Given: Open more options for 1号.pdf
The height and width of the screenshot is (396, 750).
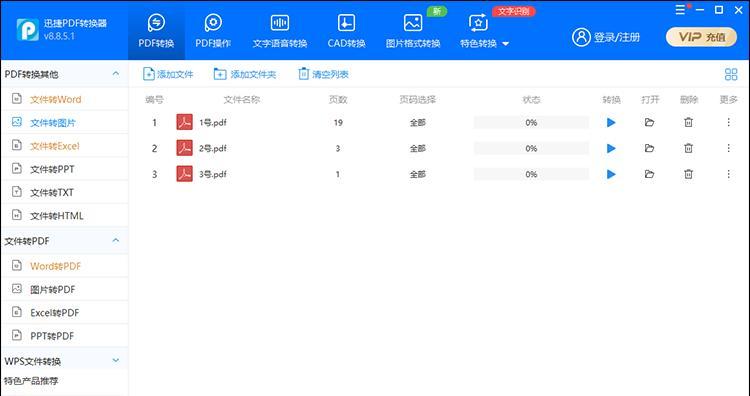Looking at the screenshot, I should tap(728, 122).
